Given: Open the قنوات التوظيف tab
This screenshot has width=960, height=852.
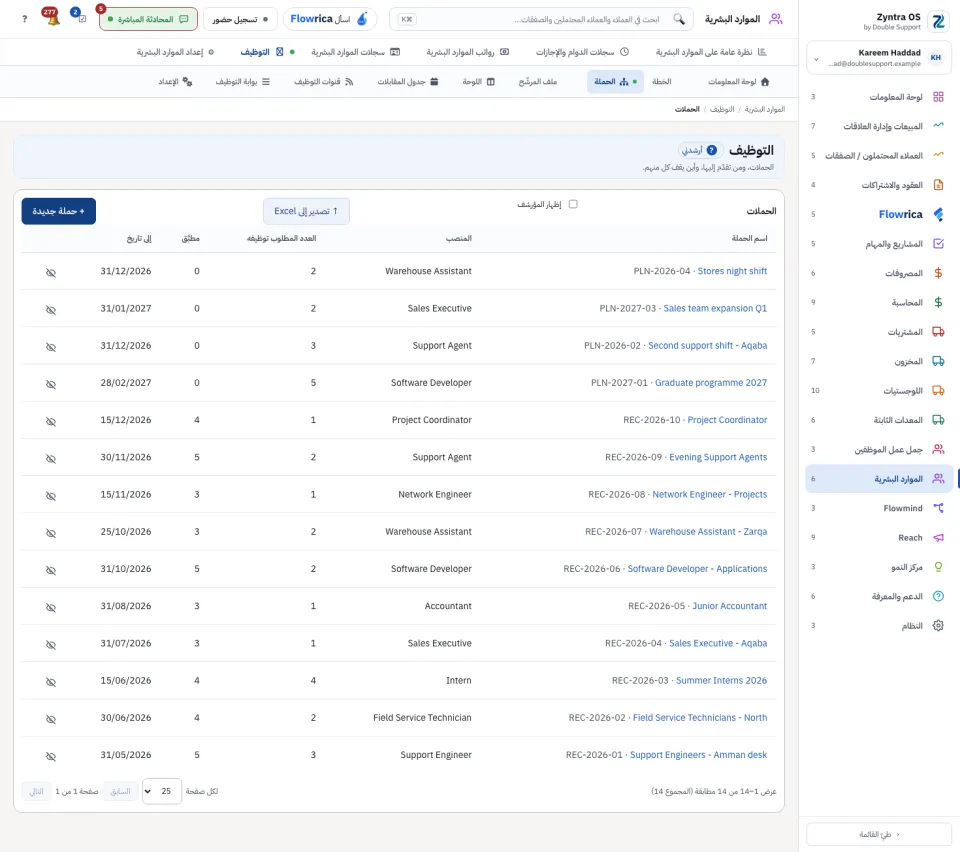Looking at the screenshot, I should (323, 81).
